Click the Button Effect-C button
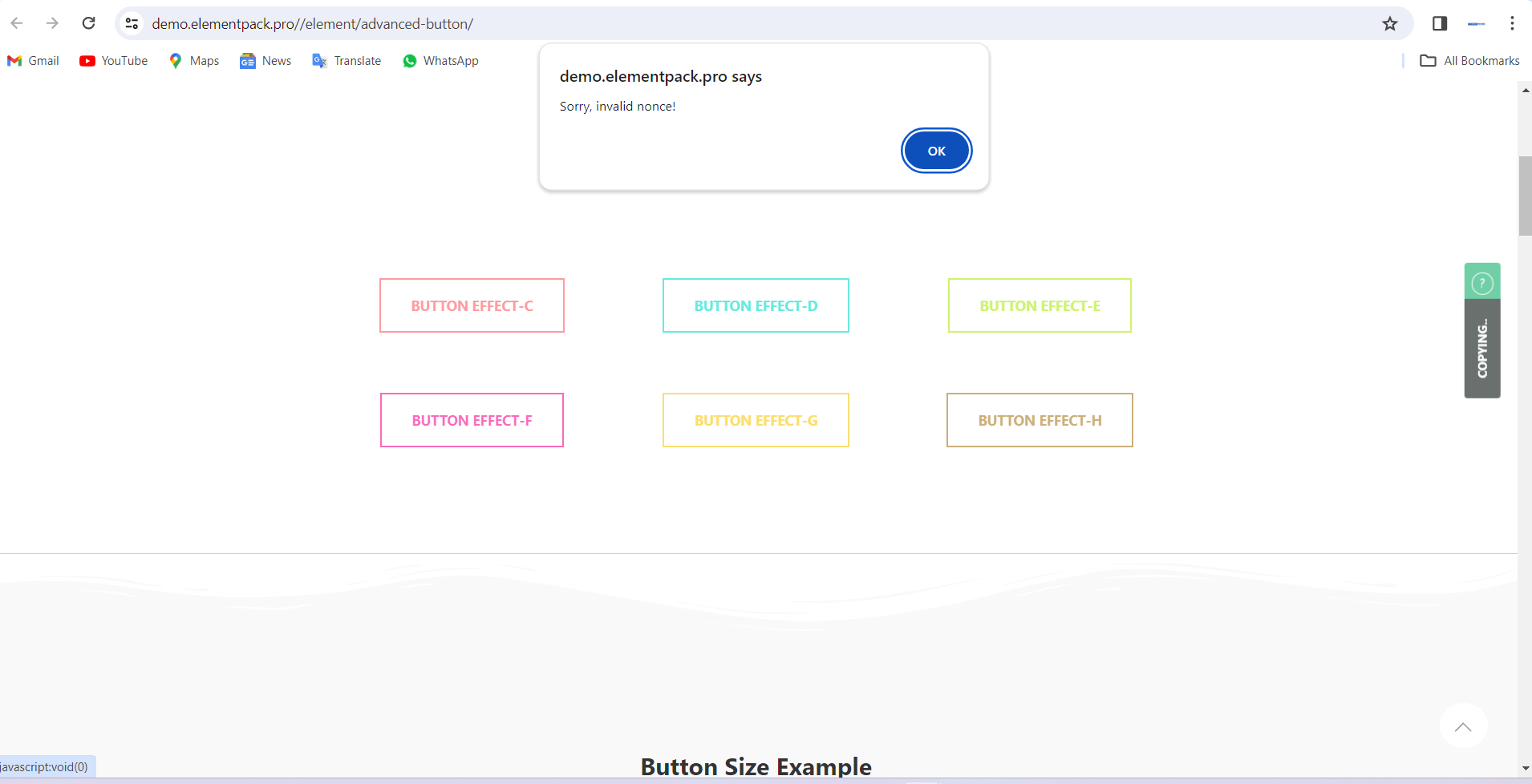 pyautogui.click(x=472, y=305)
